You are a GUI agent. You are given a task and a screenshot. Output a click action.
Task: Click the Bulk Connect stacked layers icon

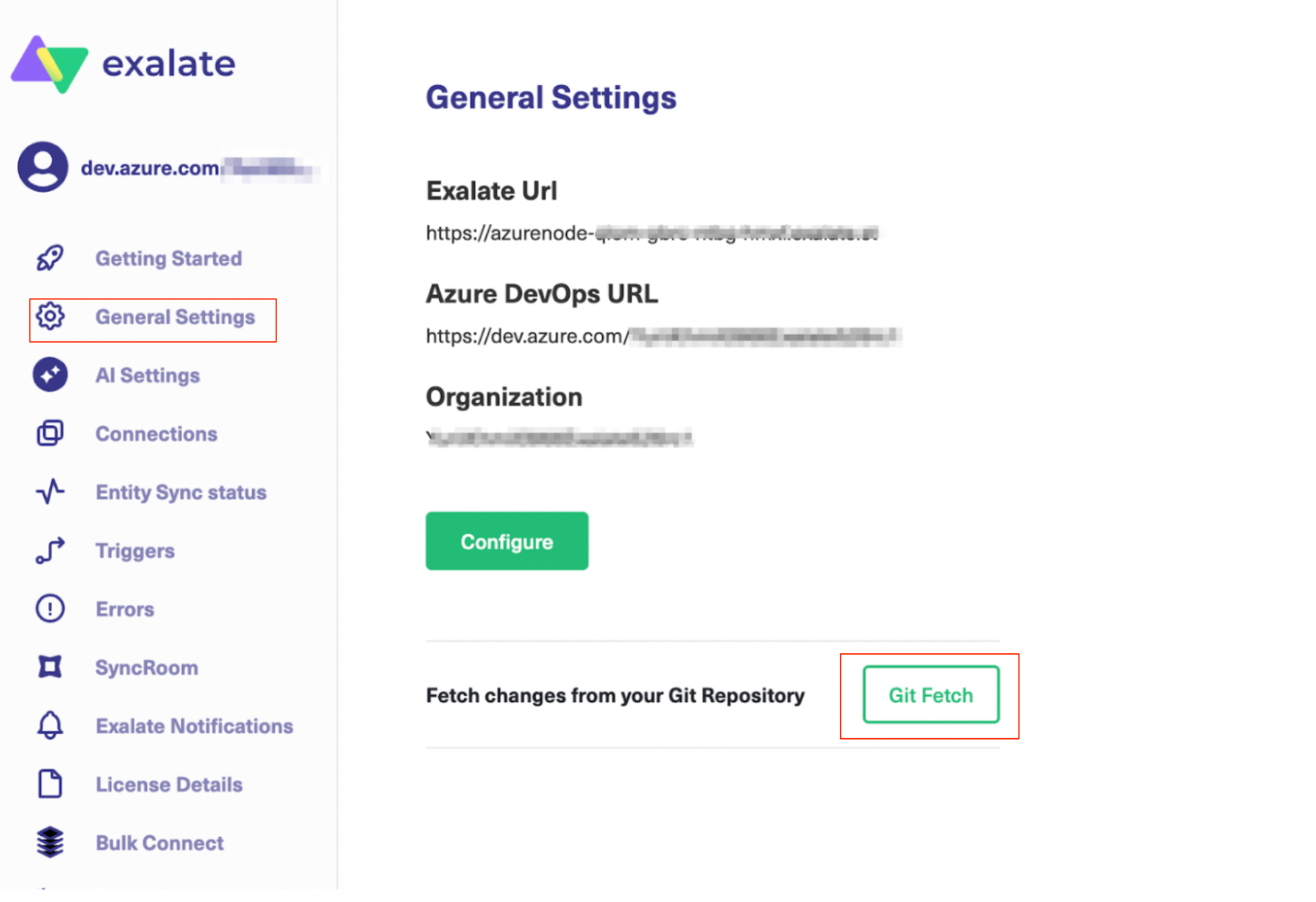[x=50, y=843]
